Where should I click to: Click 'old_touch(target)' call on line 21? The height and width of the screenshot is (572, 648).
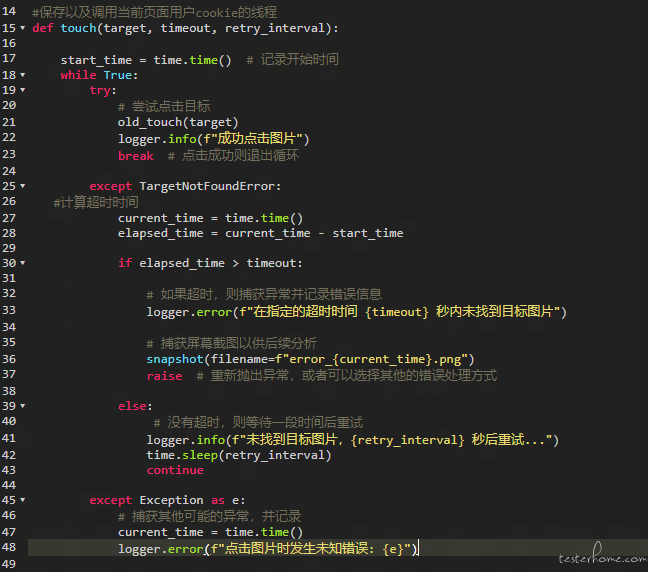[x=178, y=122]
